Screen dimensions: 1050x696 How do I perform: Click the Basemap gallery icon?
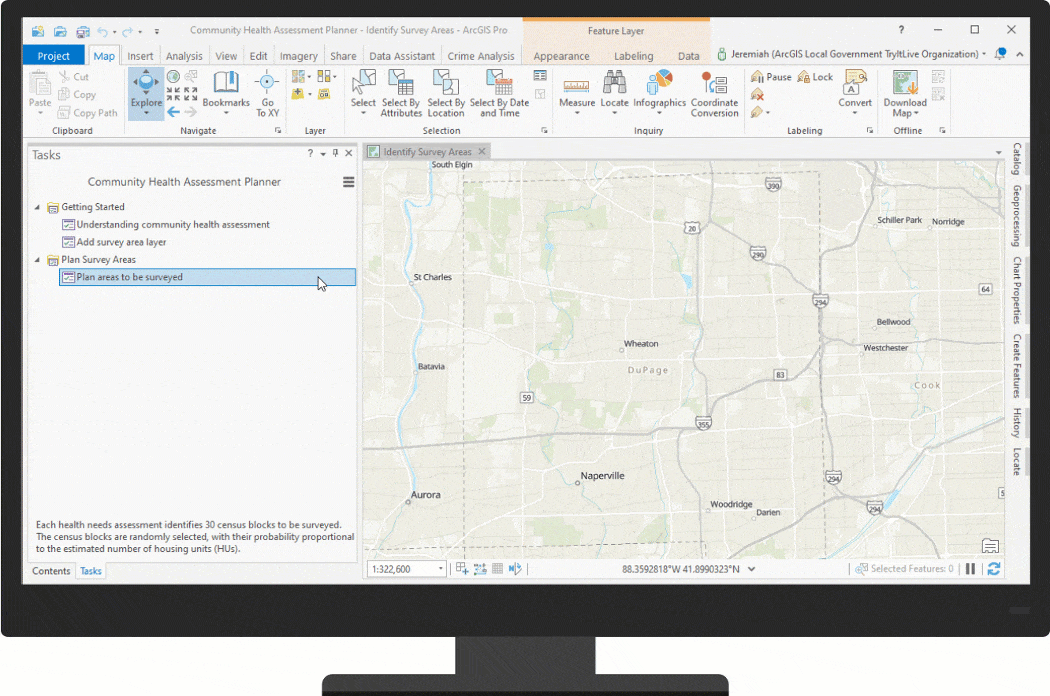pyautogui.click(x=299, y=76)
